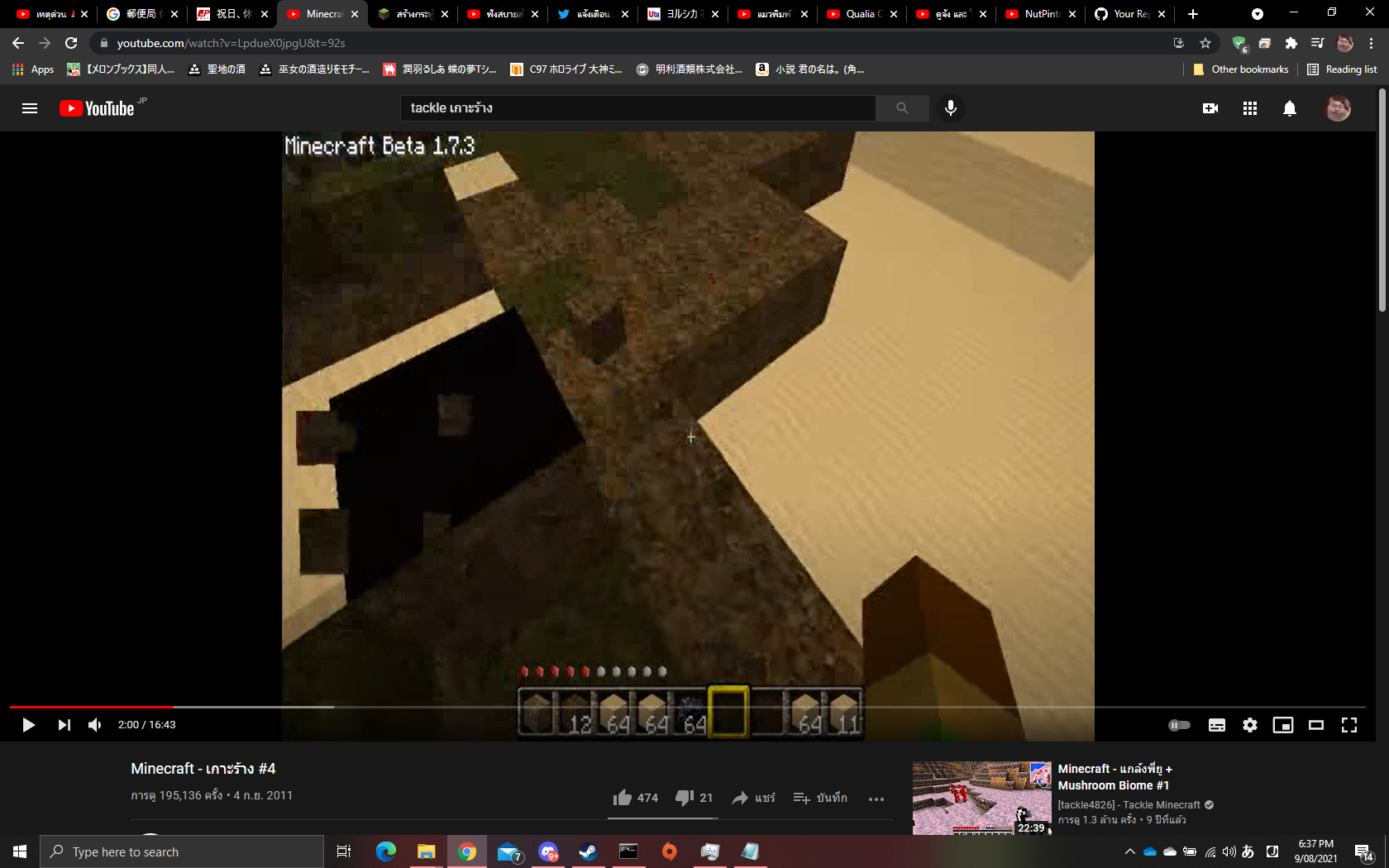This screenshot has width=1389, height=868.
Task: Click the taskbar 'Type here to search' box
Action: (x=182, y=851)
